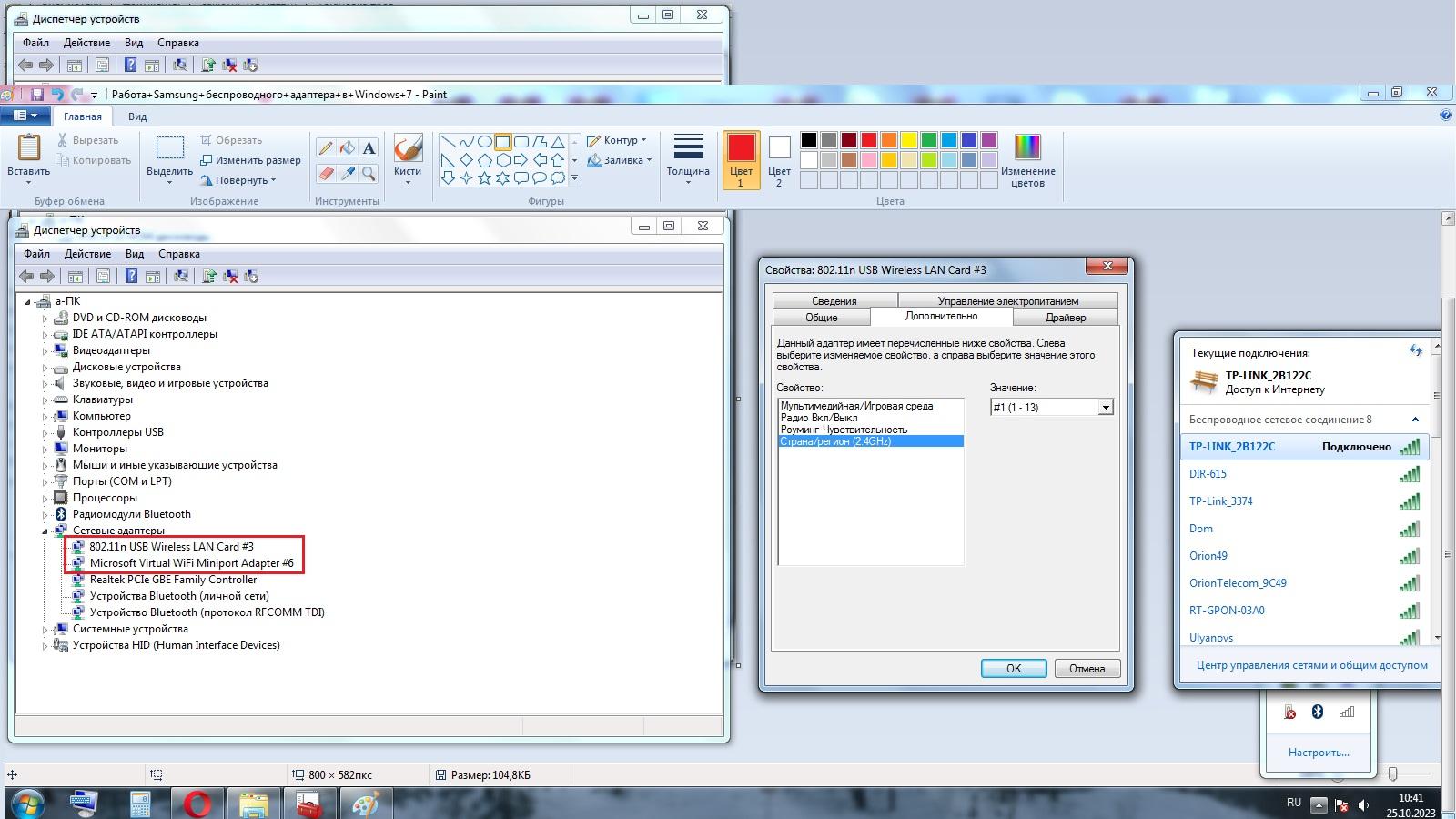
Task: Open the Управление электропитанием tab
Action: pyautogui.click(x=1008, y=301)
